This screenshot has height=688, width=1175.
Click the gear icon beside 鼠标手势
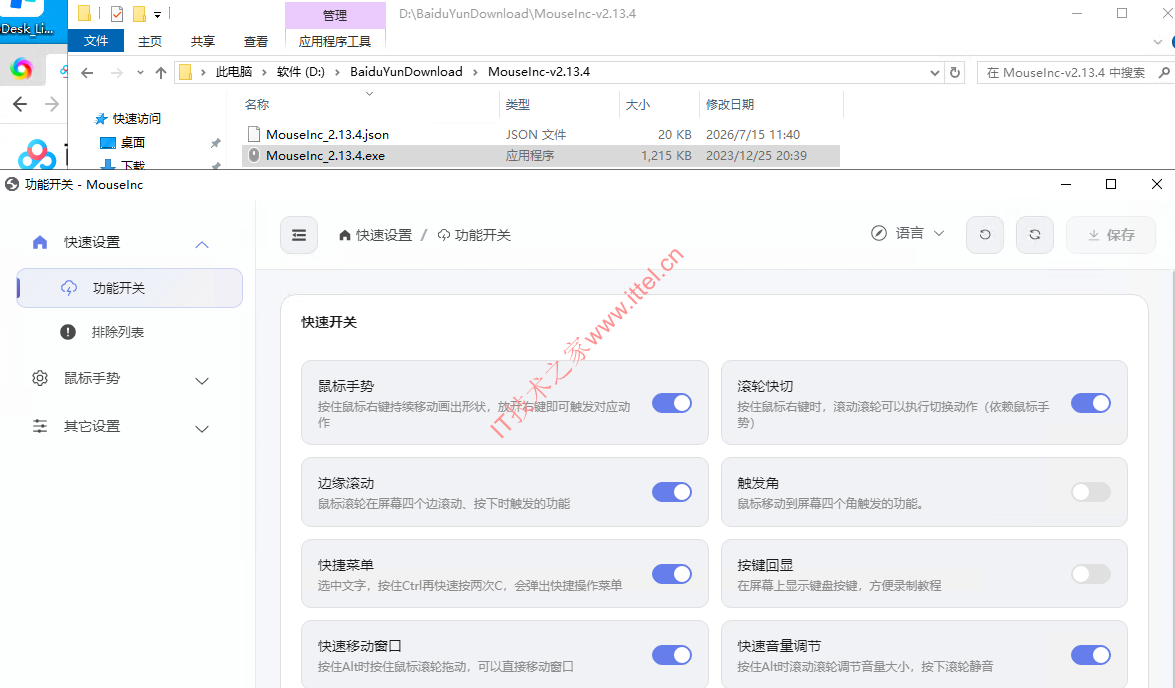[x=40, y=378]
